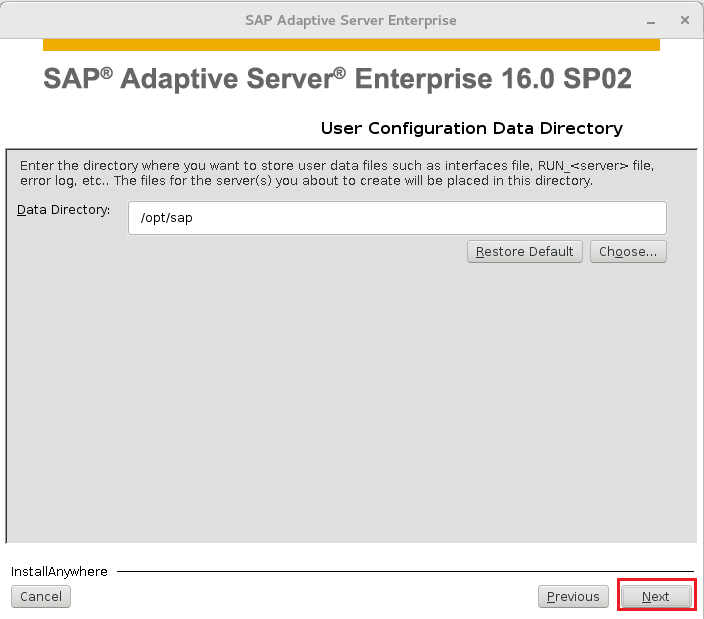704x619 pixels.
Task: Click the window title bar text
Action: 351,20
